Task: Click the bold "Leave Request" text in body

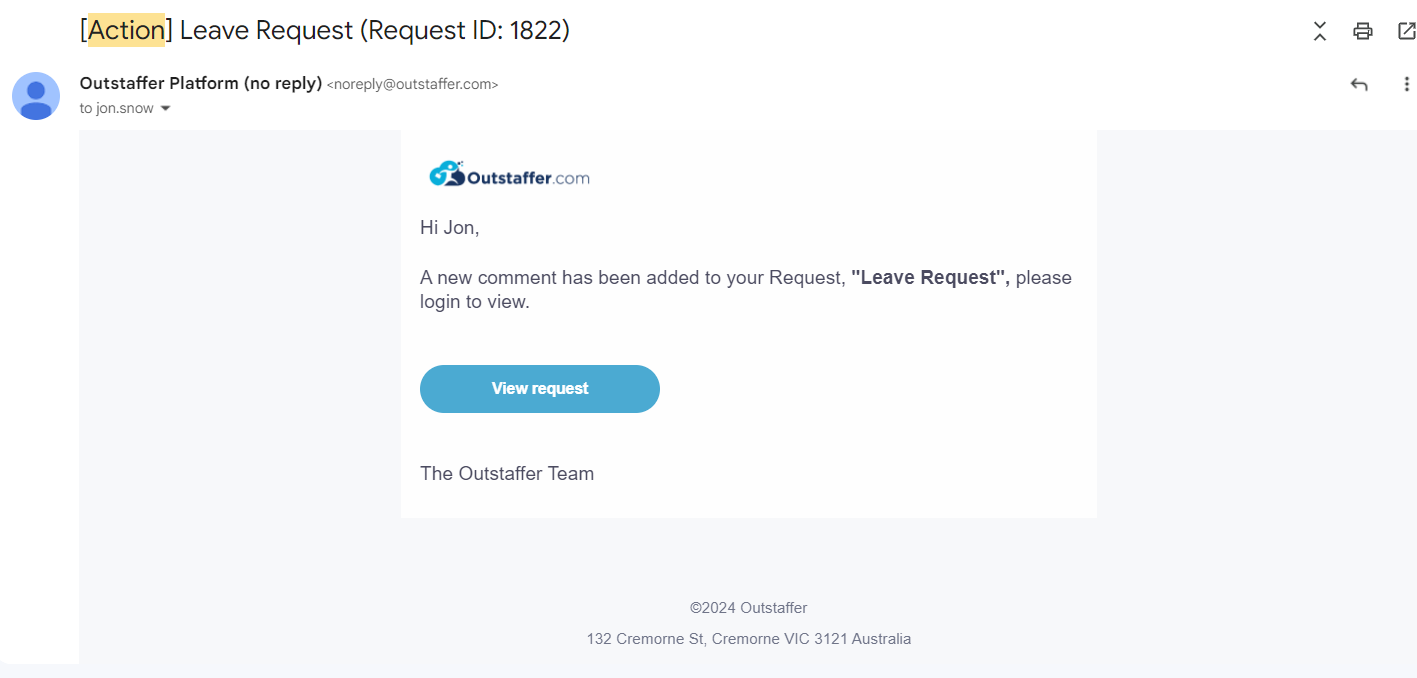Action: click(x=930, y=277)
